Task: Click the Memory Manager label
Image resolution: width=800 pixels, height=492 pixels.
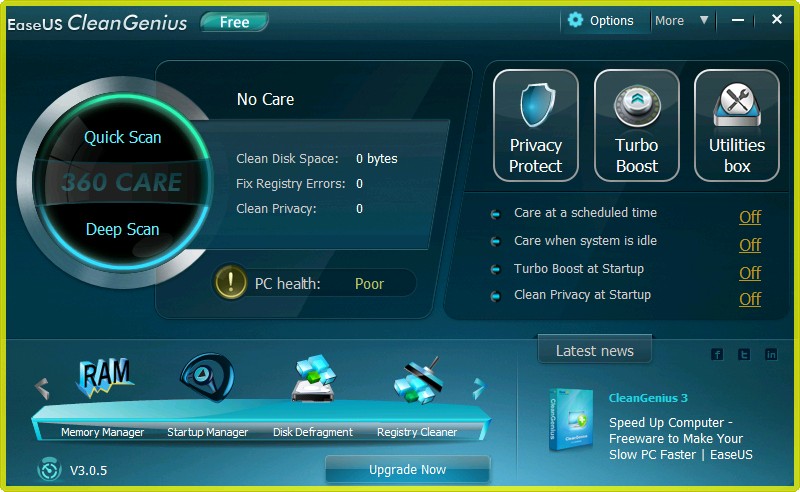Action: point(103,432)
